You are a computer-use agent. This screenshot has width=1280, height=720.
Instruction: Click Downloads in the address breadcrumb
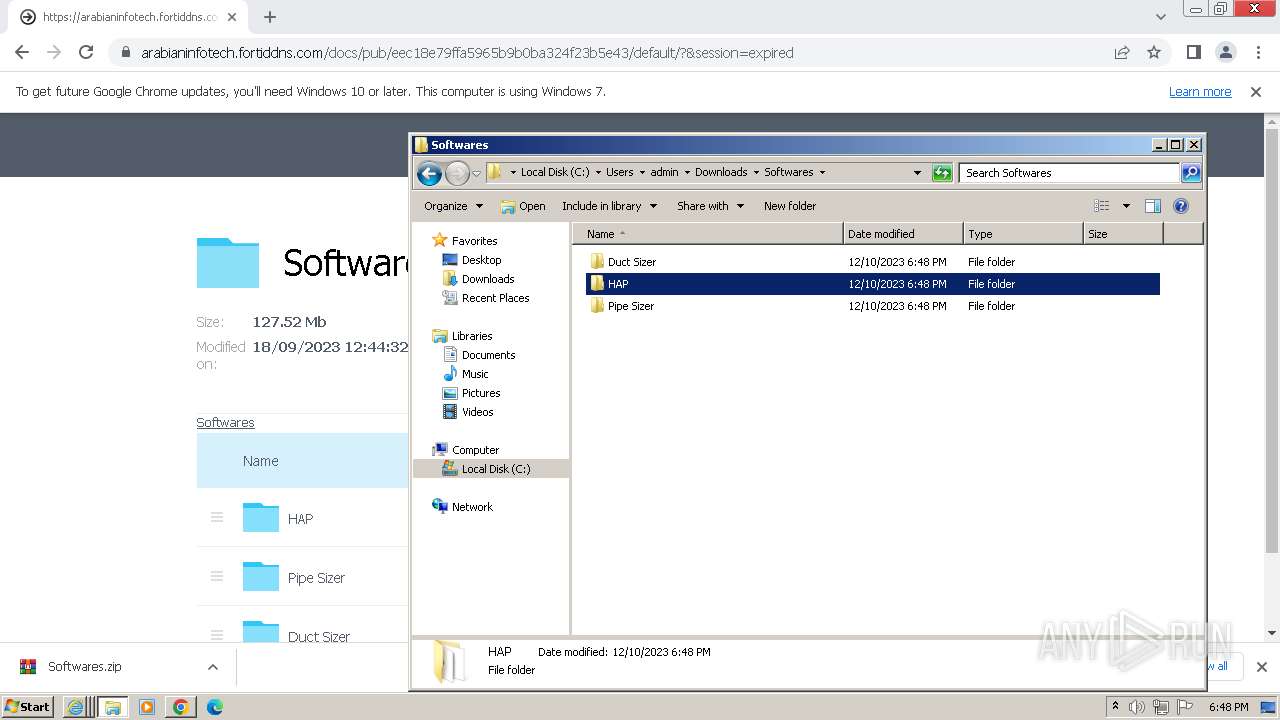click(721, 172)
